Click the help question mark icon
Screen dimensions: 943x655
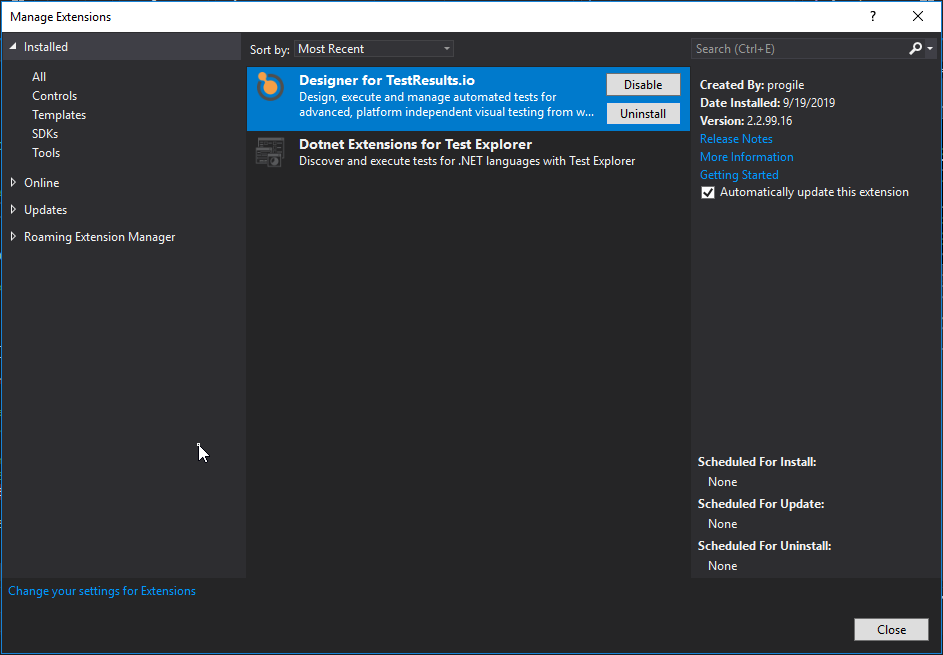click(873, 17)
